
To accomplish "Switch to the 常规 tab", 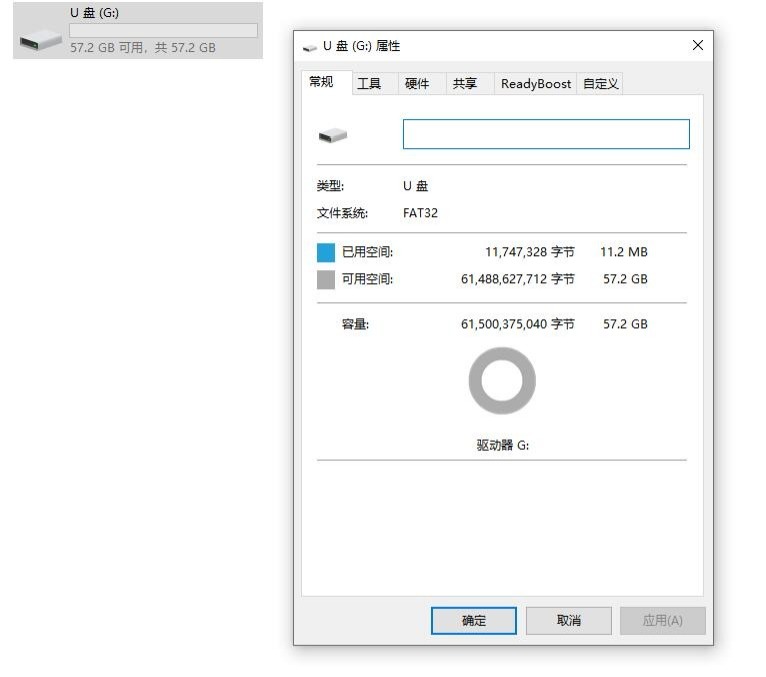I will coord(322,82).
